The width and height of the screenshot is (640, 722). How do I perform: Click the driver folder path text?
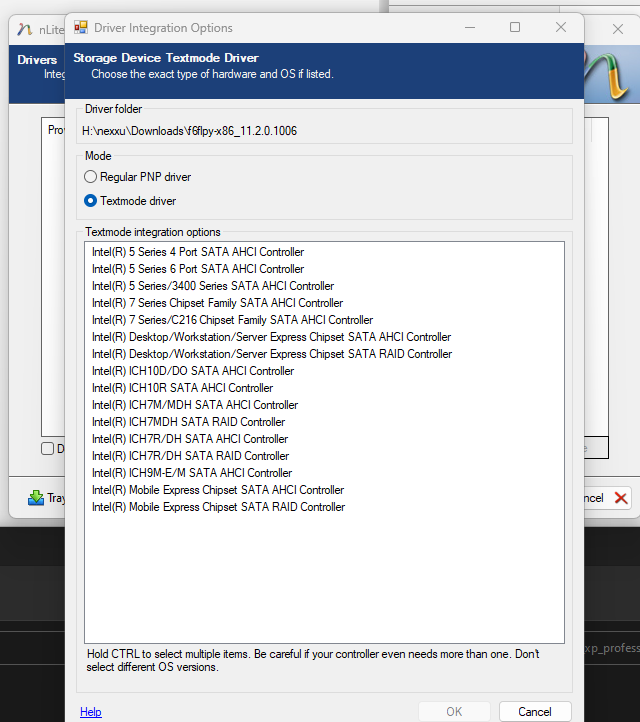tap(189, 131)
